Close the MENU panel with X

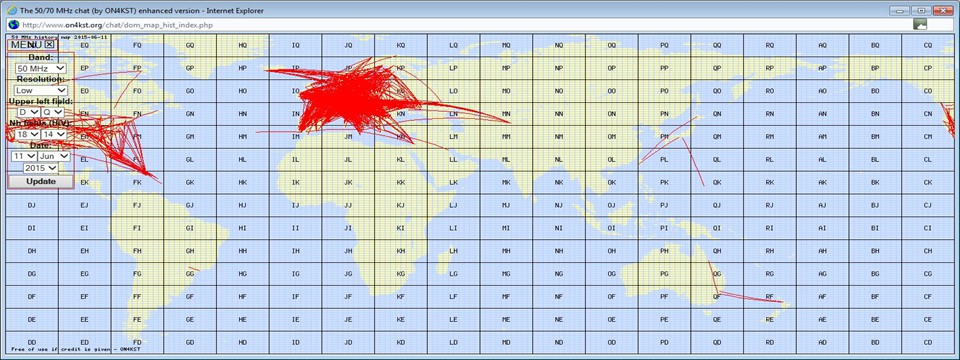tap(50, 44)
